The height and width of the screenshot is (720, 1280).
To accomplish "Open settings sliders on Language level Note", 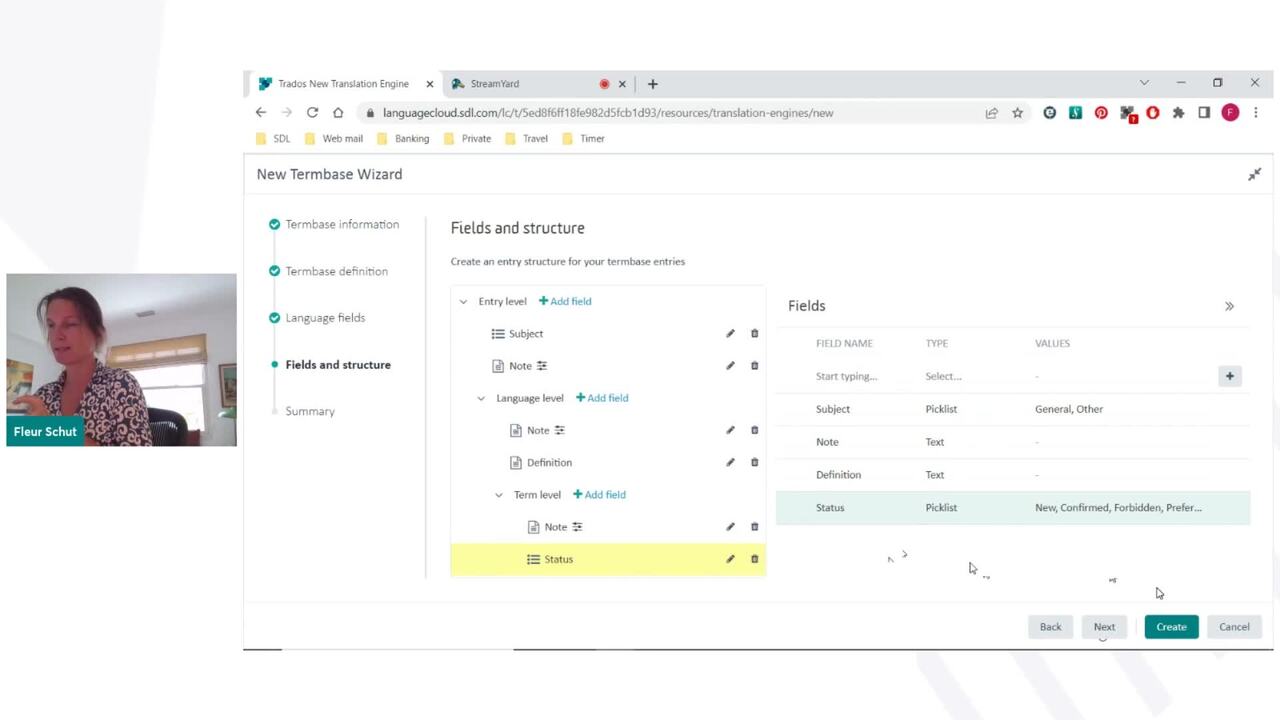I will click(x=560, y=430).
